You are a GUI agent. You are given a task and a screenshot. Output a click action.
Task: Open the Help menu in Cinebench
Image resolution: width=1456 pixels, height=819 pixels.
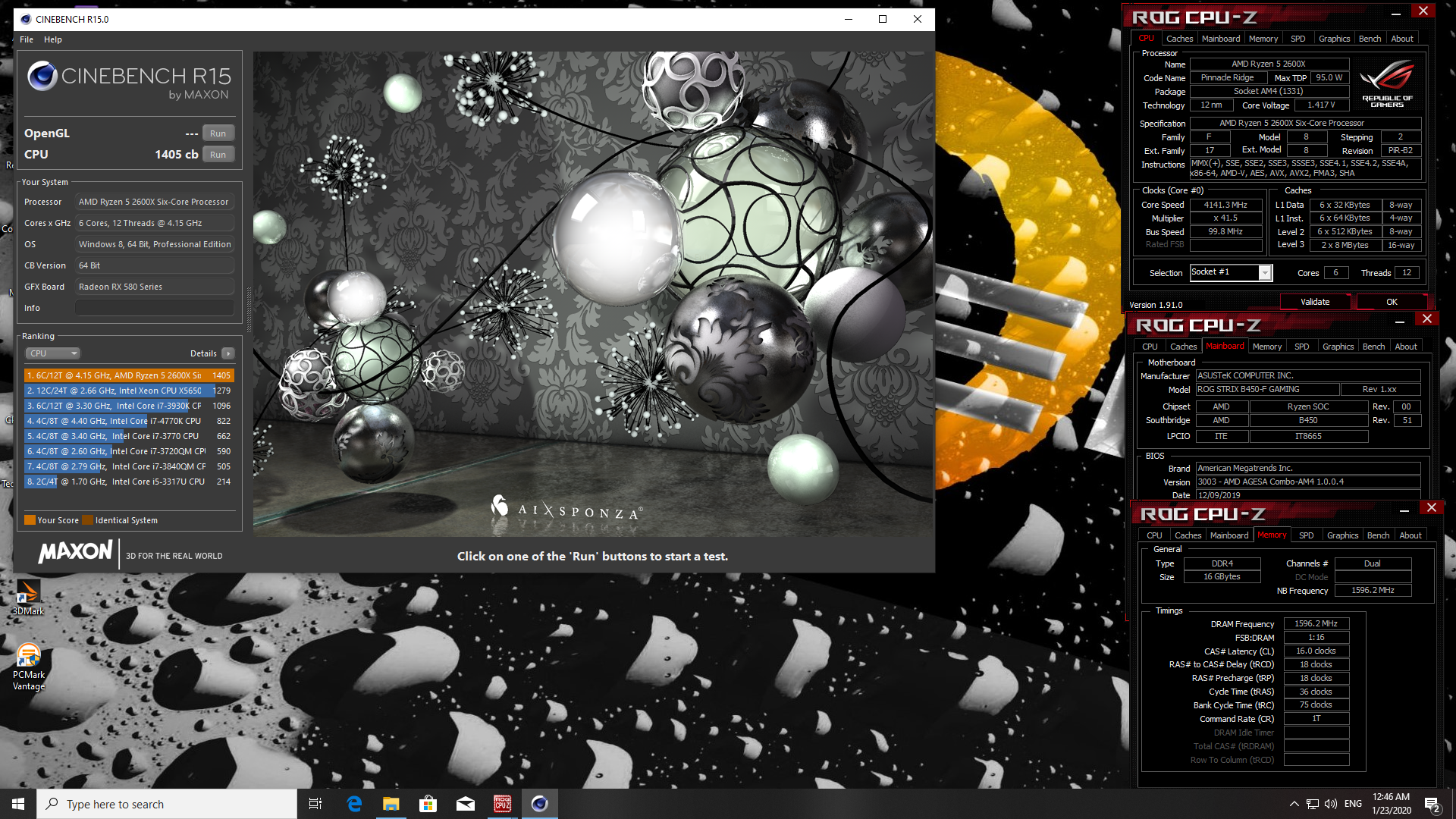[x=53, y=39]
